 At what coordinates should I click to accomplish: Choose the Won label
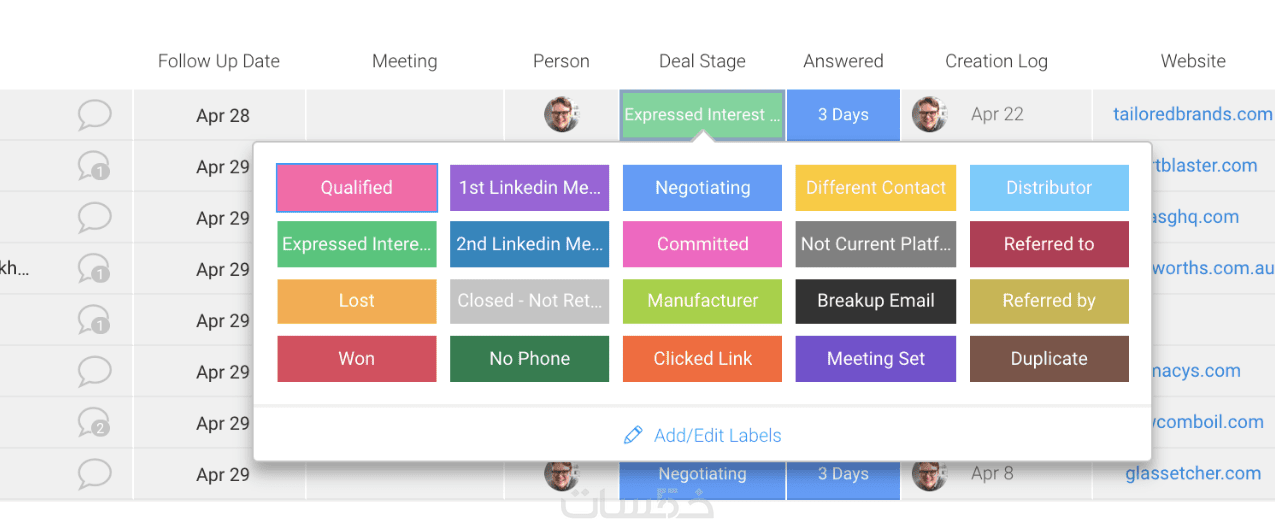click(x=357, y=359)
